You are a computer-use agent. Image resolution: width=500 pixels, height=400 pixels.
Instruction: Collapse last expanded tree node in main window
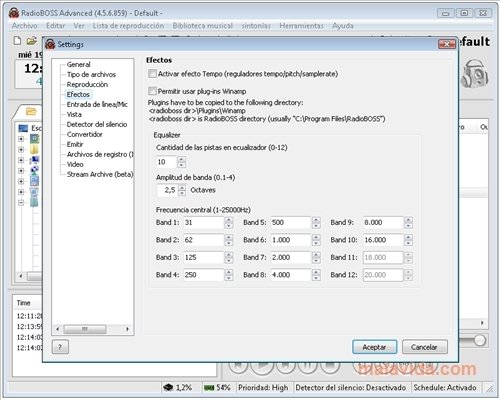21,202
